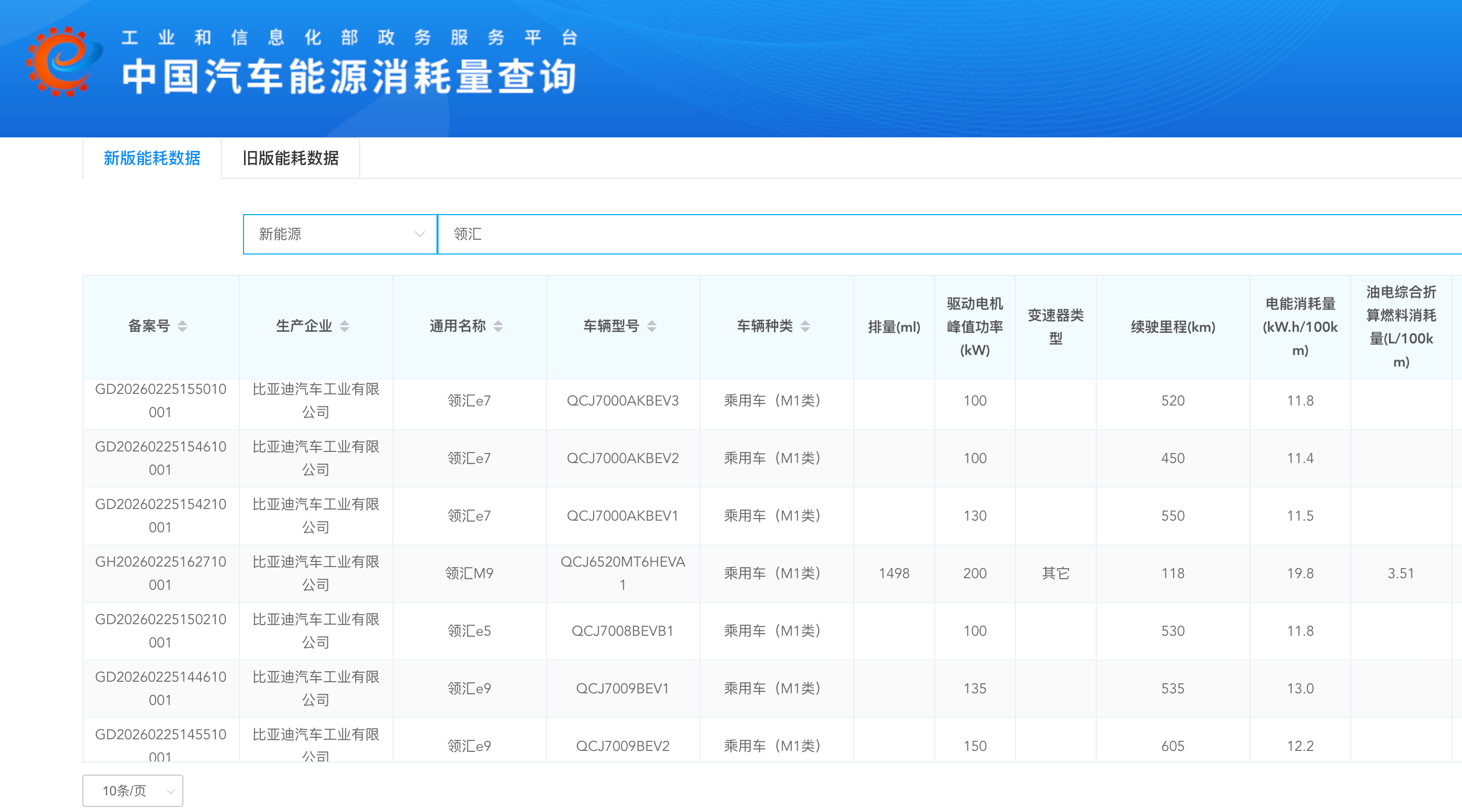The width and height of the screenshot is (1462, 812).
Task: Click the orange gear platform logo
Action: 63,61
